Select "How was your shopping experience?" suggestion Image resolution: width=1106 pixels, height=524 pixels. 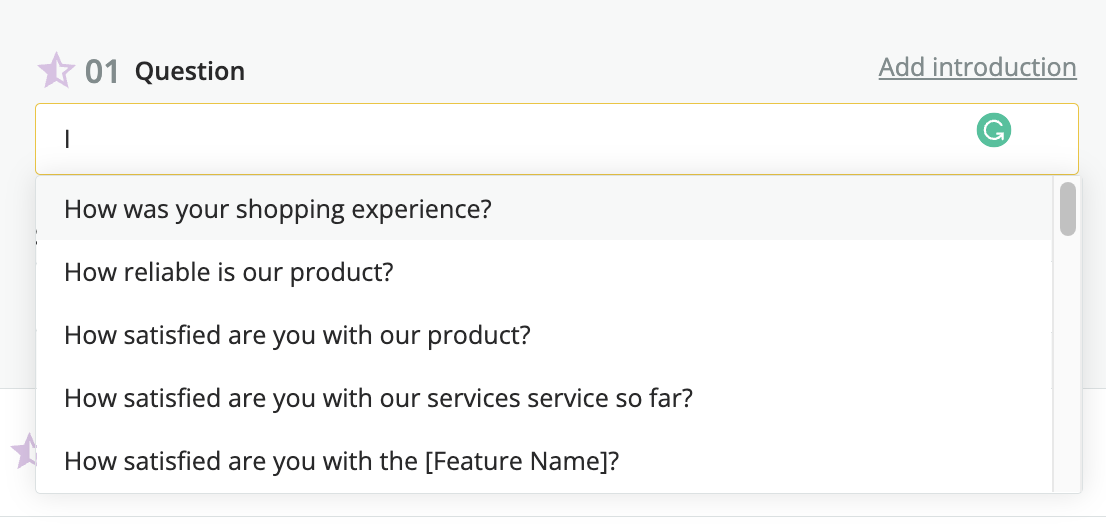click(x=544, y=209)
